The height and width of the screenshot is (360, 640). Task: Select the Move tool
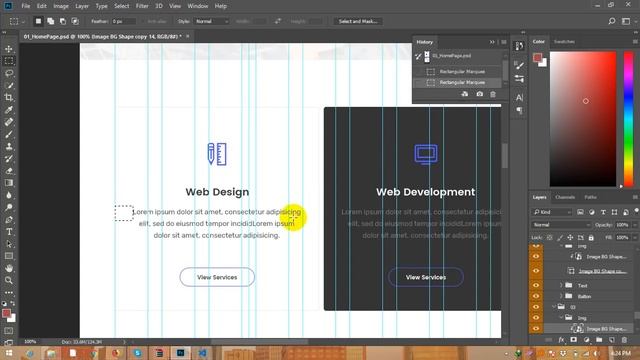coord(9,49)
